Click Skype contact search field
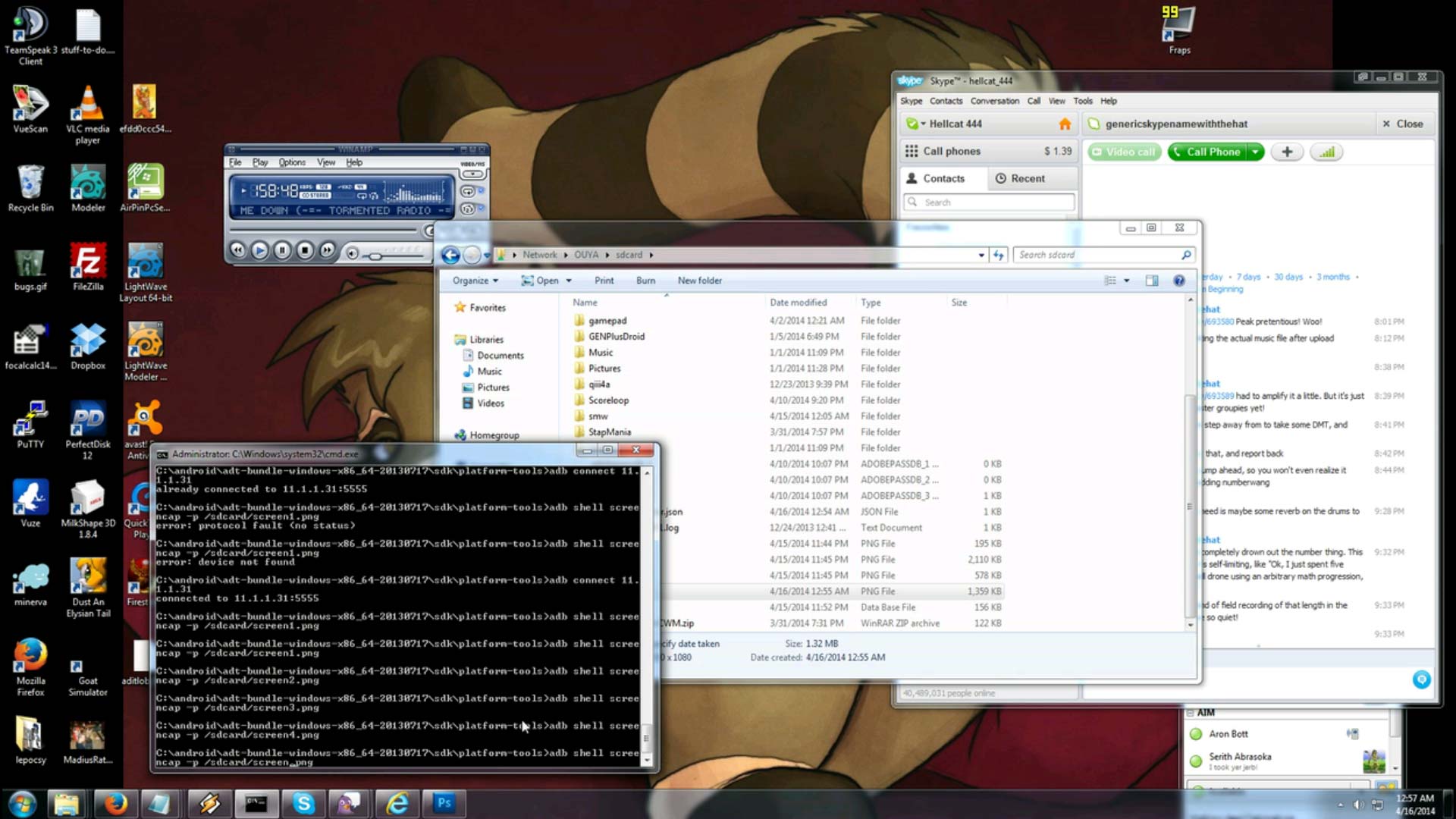1456x819 pixels. point(989,202)
